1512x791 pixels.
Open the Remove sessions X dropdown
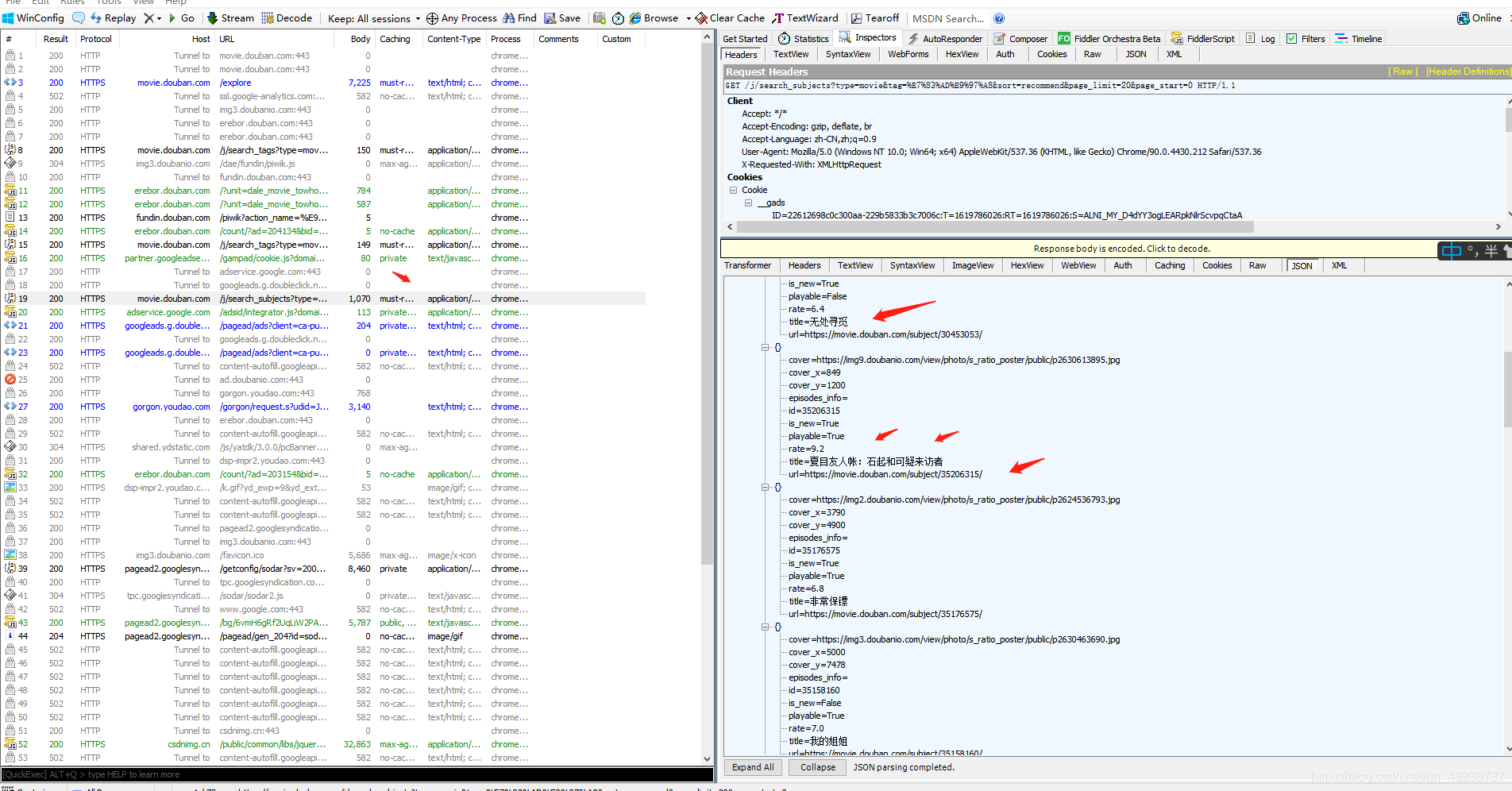tap(152, 18)
